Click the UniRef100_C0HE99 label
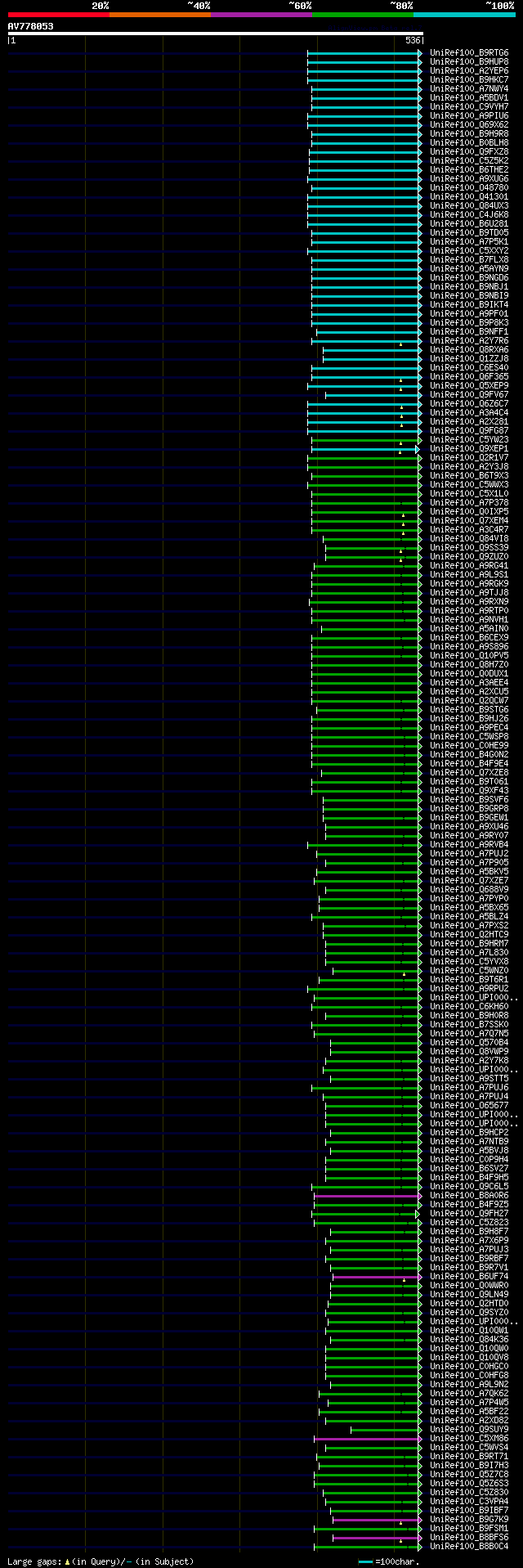 click(469, 746)
